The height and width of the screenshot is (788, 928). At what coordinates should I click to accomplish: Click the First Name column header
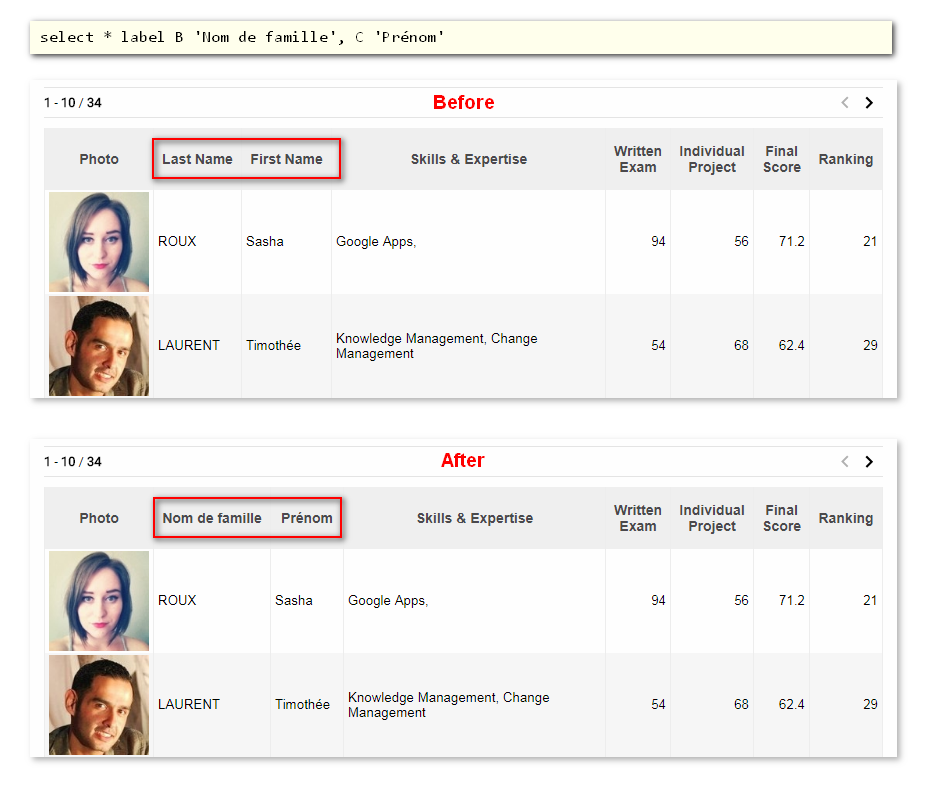click(x=286, y=159)
